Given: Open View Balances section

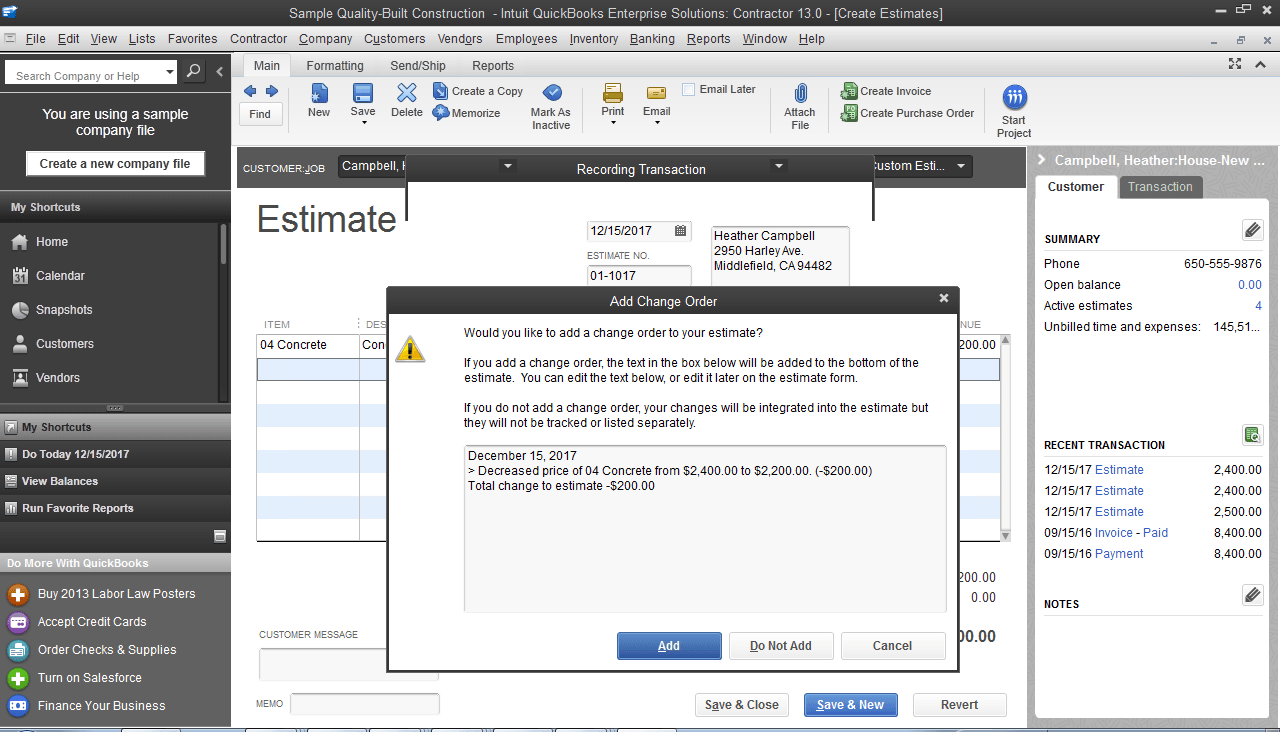Looking at the screenshot, I should 115,481.
